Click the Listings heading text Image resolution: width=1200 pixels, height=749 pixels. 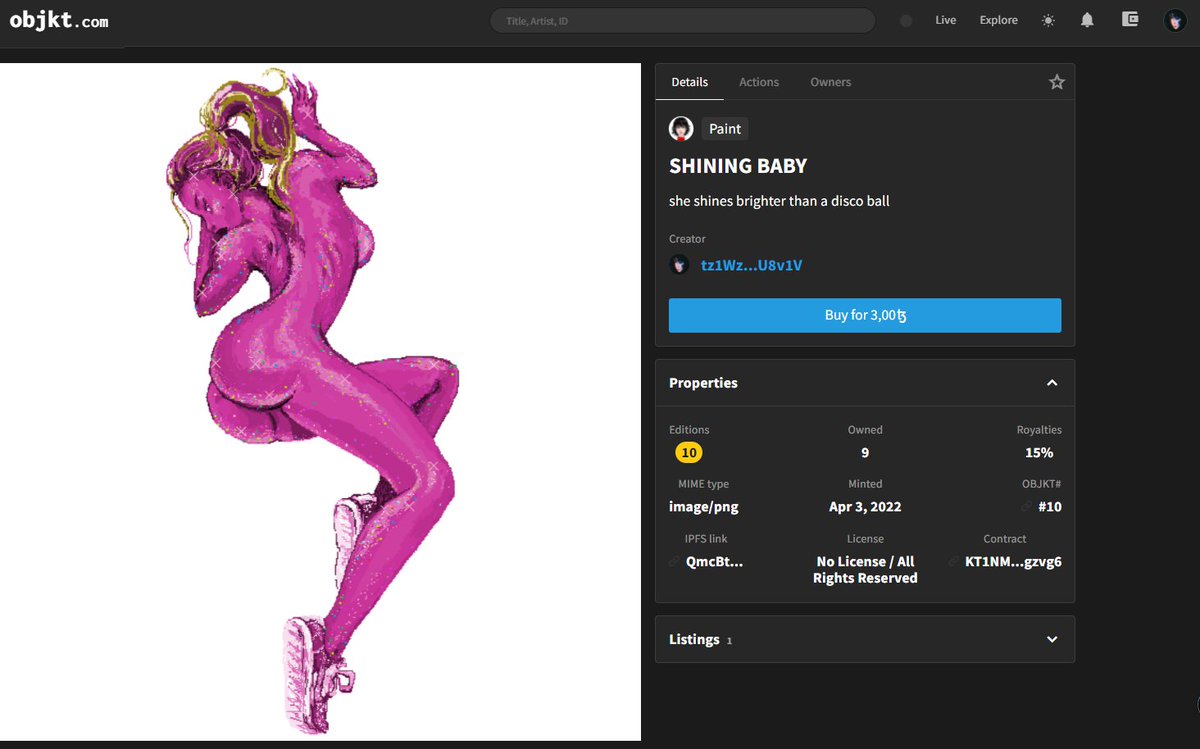[x=694, y=640]
